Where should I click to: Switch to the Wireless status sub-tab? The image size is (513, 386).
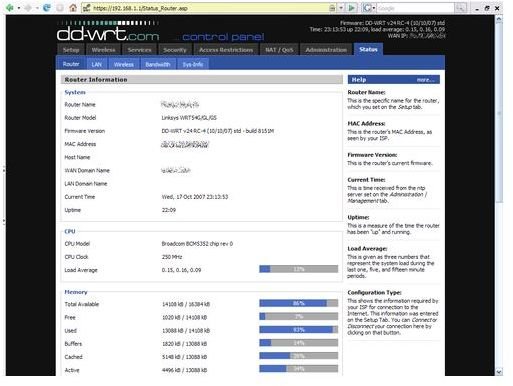click(x=124, y=64)
